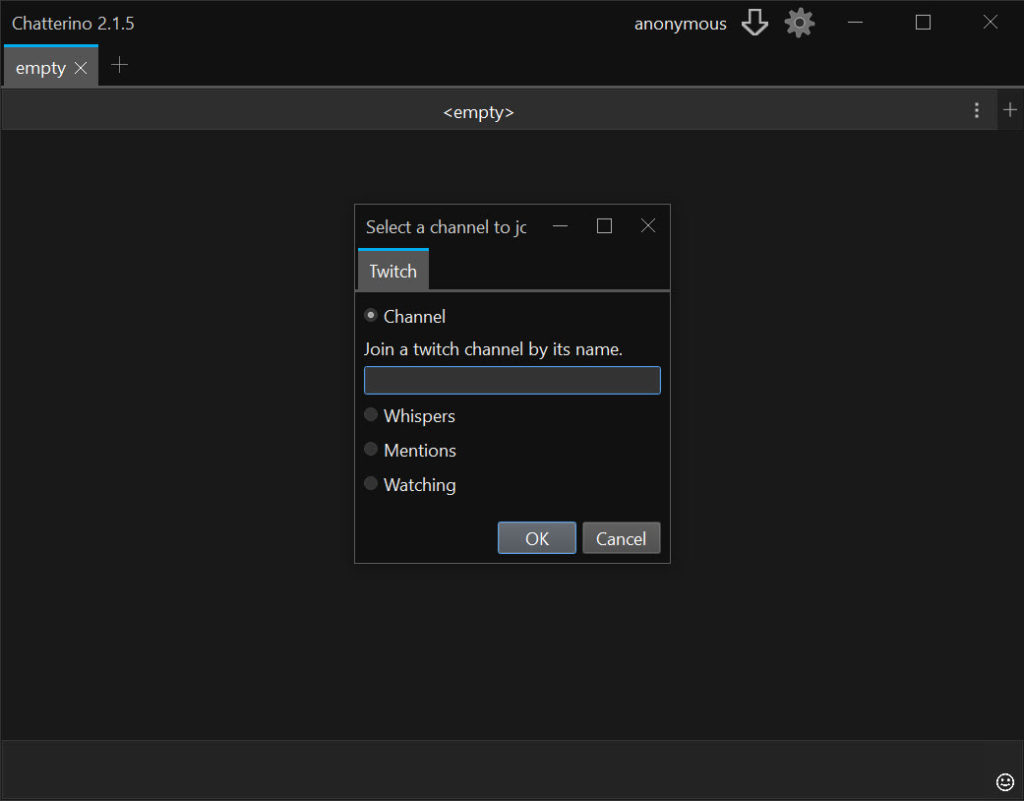Click Cancel in the channel dialog
Image resolution: width=1024 pixels, height=801 pixels.
621,538
